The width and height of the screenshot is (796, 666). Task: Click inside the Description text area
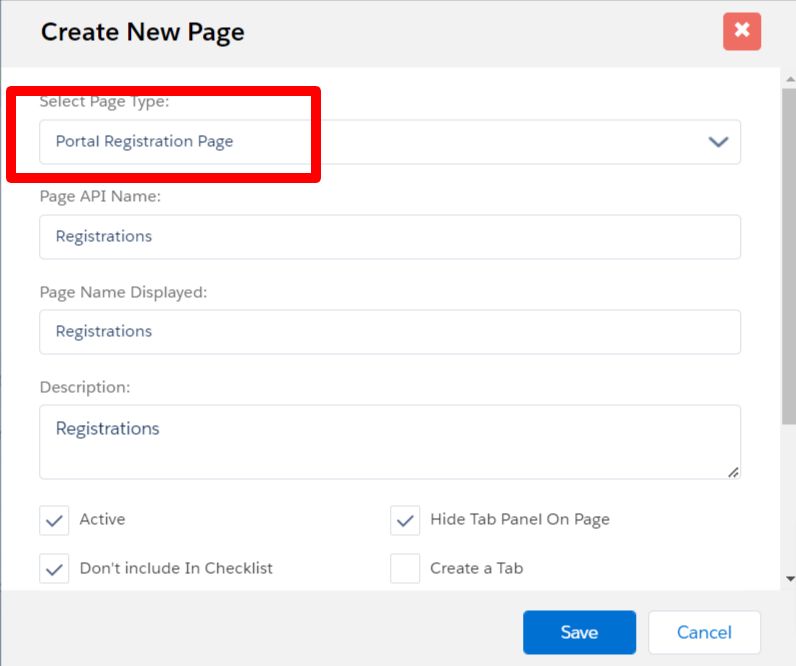pos(390,442)
